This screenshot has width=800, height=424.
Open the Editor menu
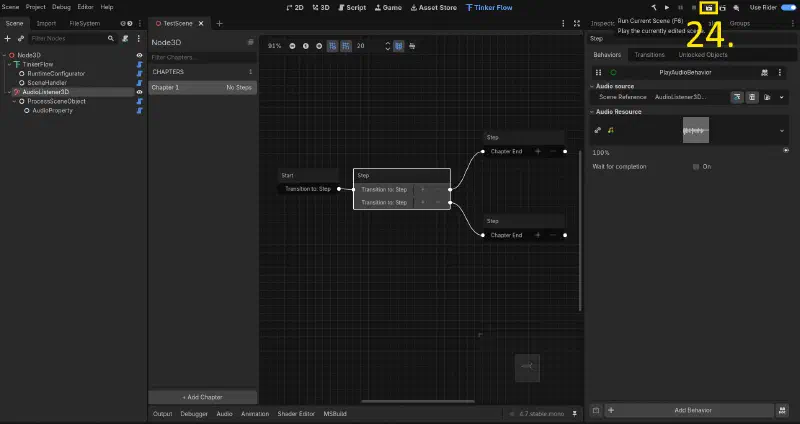pyautogui.click(x=85, y=7)
